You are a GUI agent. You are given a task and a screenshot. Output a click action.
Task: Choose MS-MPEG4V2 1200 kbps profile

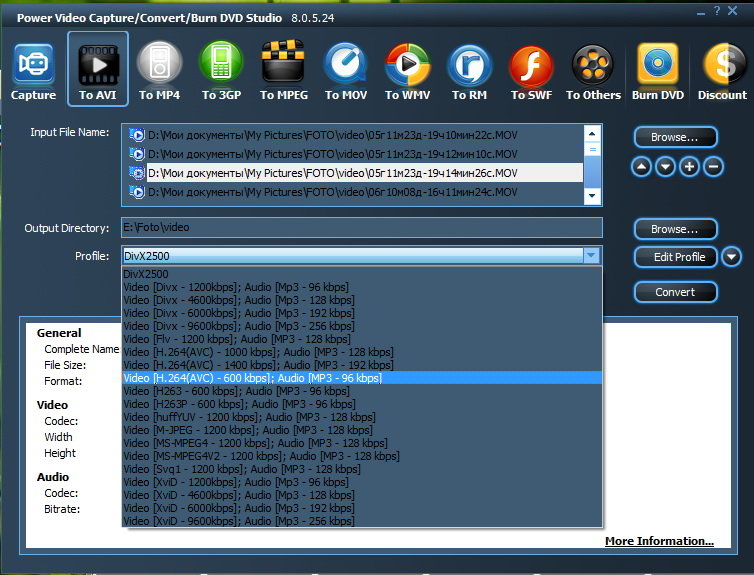(362, 456)
